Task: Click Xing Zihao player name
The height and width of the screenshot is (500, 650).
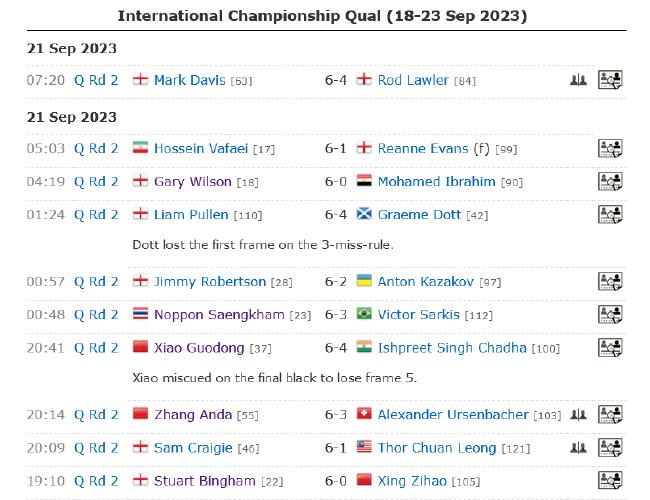Action: [412, 481]
